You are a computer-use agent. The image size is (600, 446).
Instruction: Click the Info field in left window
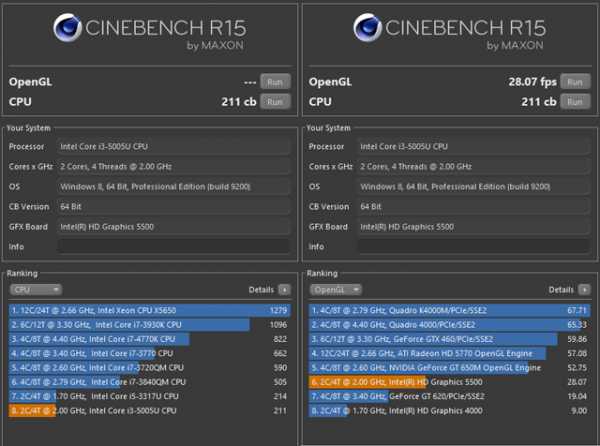pyautogui.click(x=174, y=247)
